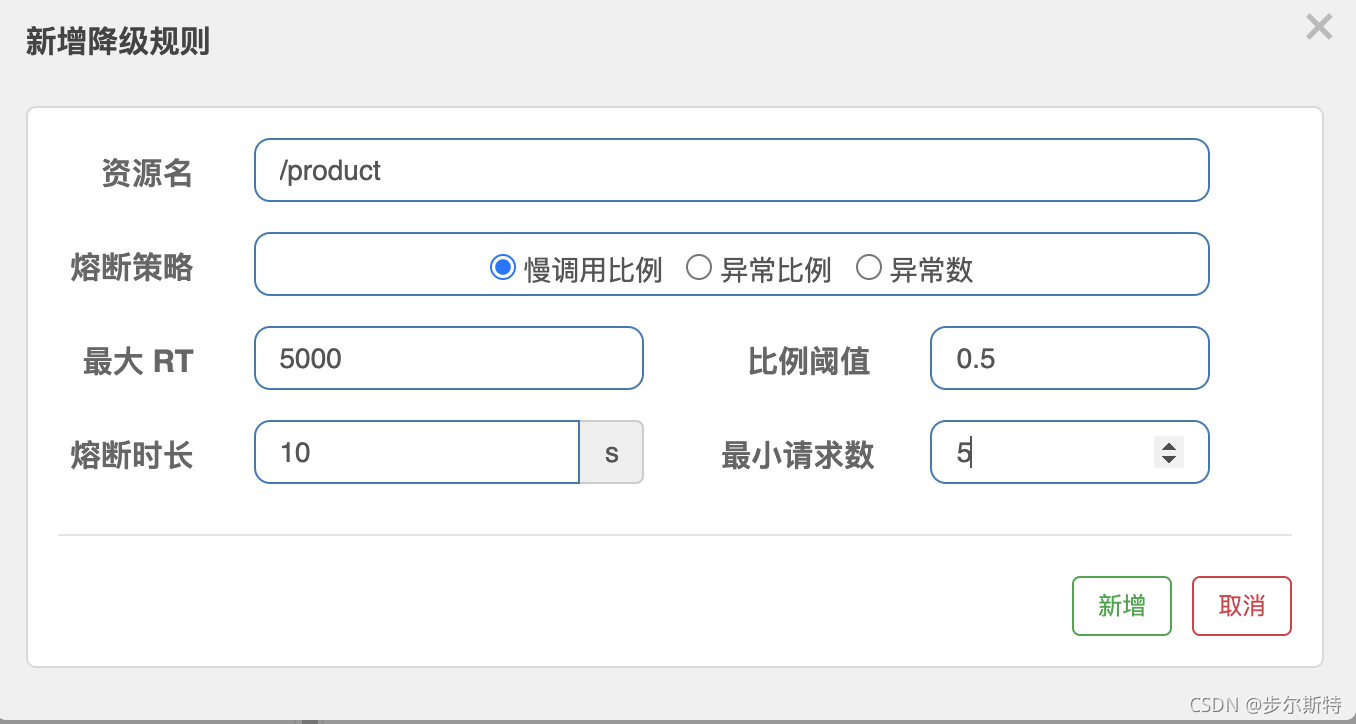Image resolution: width=1356 pixels, height=724 pixels.
Task: Increase 最小请求数 with the up arrow
Action: (x=1168, y=446)
